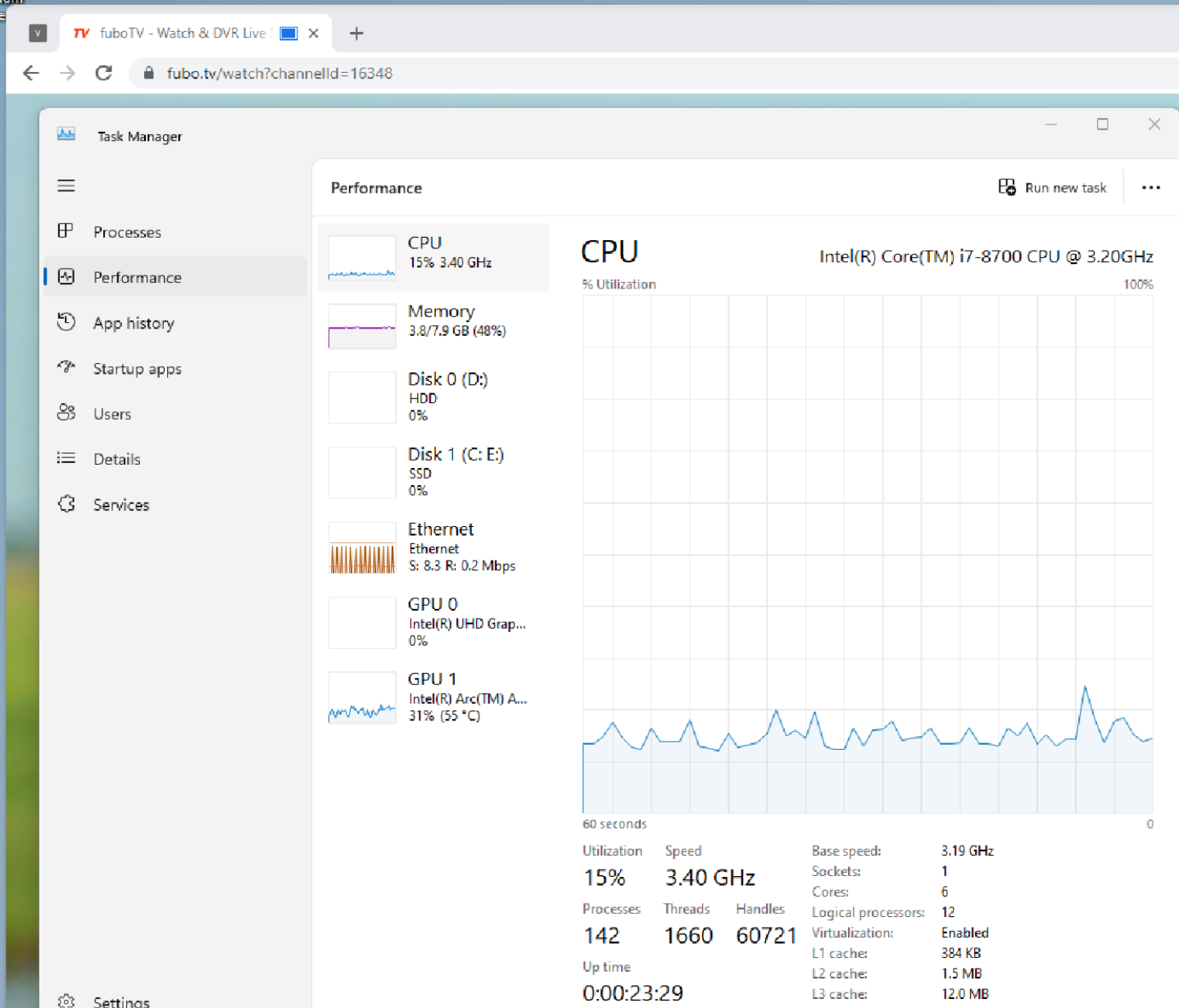Screen dimensions: 1179x1008
Task: Click the Processes sidebar icon
Action: pos(66,231)
